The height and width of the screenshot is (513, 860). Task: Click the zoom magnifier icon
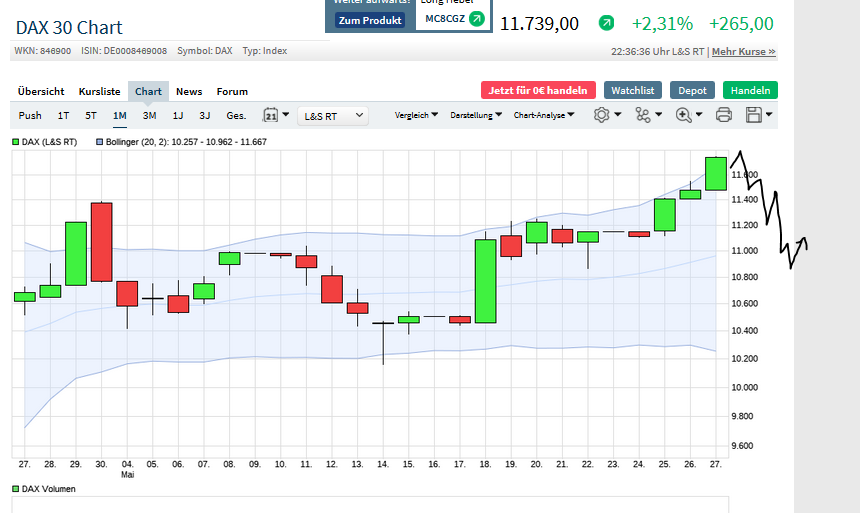tap(684, 115)
